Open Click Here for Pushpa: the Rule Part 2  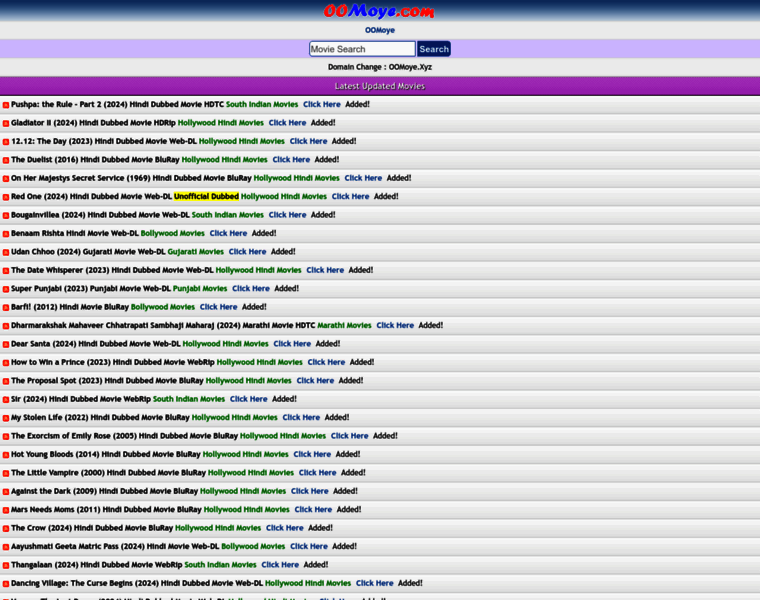322,104
